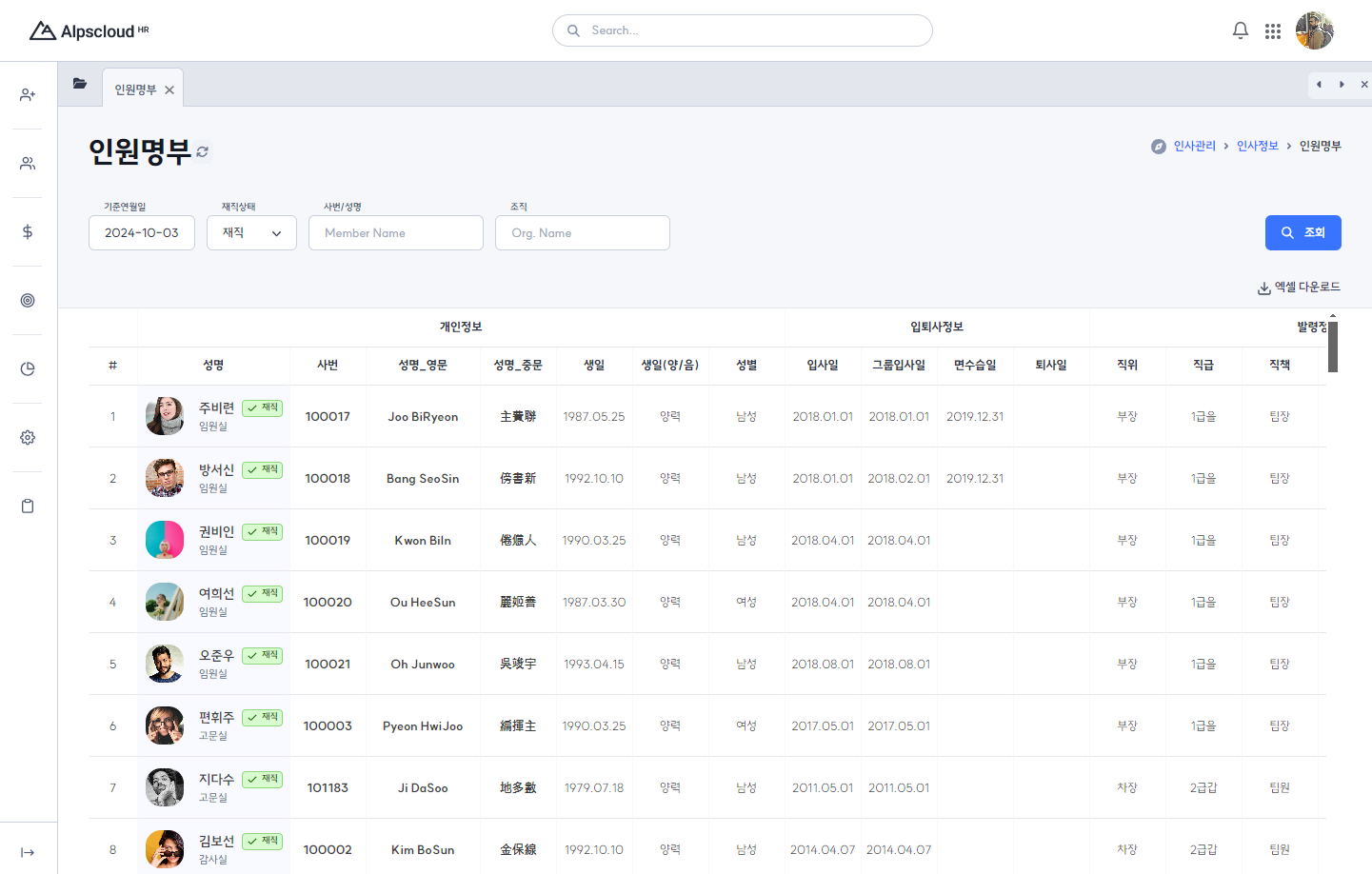This screenshot has width=1372, height=874.
Task: Click the Member Name input field
Action: (x=395, y=233)
